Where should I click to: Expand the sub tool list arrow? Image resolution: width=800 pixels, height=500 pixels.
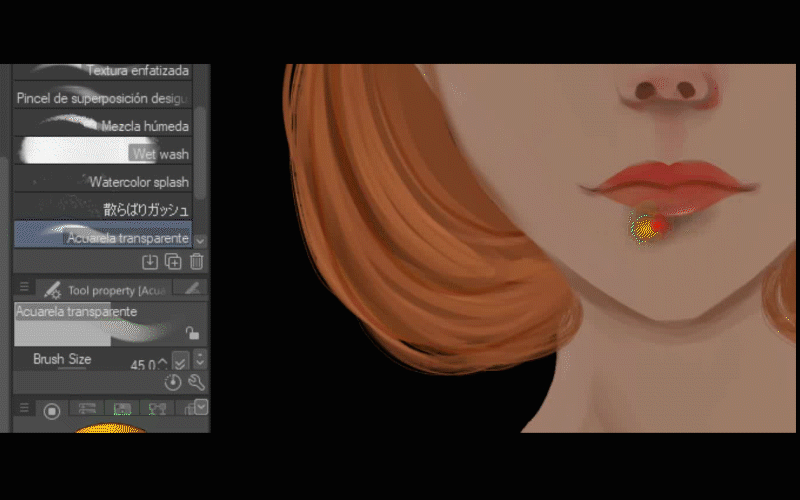click(x=201, y=240)
